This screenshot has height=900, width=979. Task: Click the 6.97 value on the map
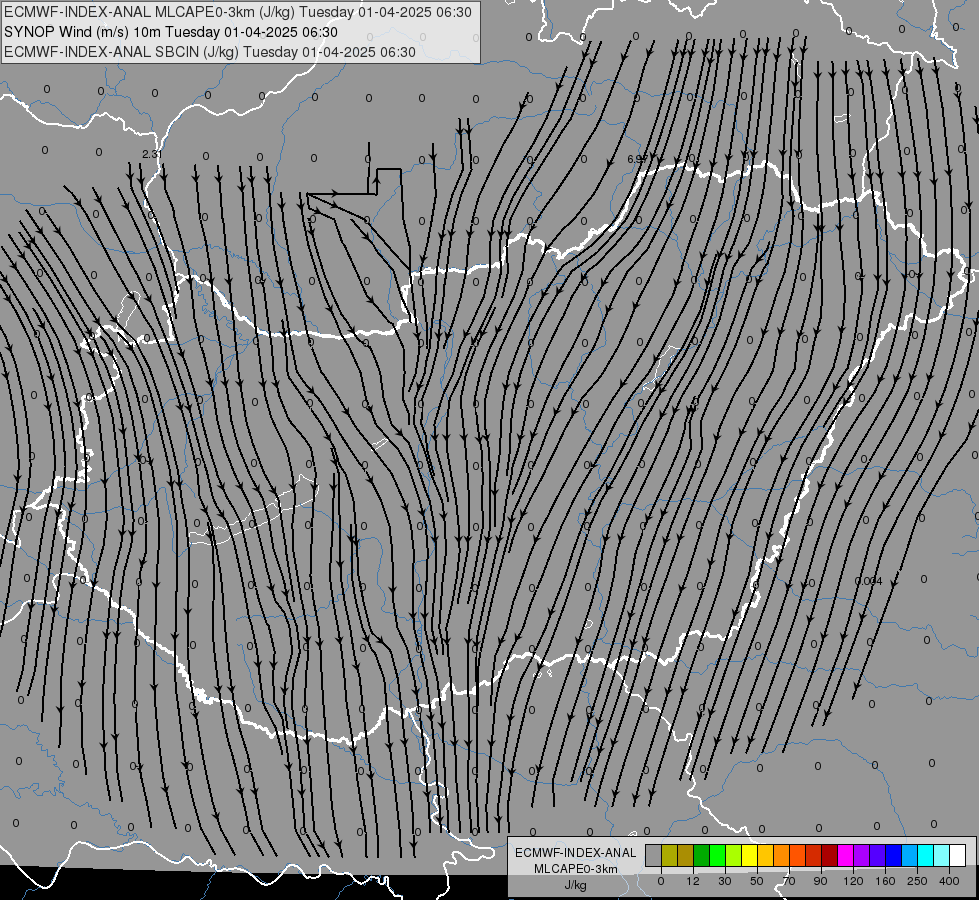[637, 160]
